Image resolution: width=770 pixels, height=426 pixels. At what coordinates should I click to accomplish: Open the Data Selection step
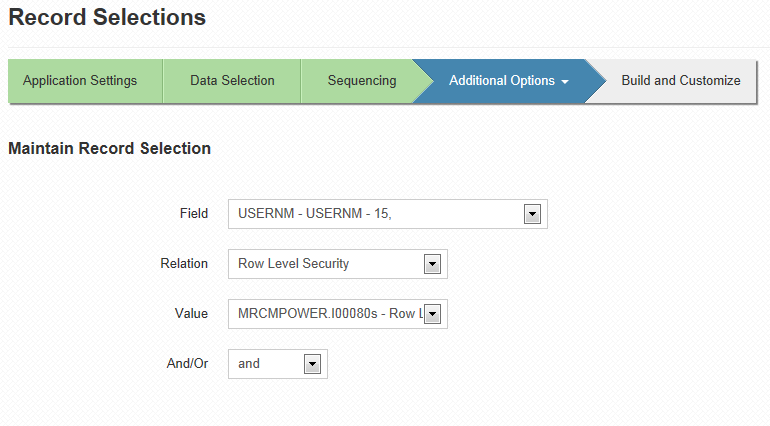point(232,81)
